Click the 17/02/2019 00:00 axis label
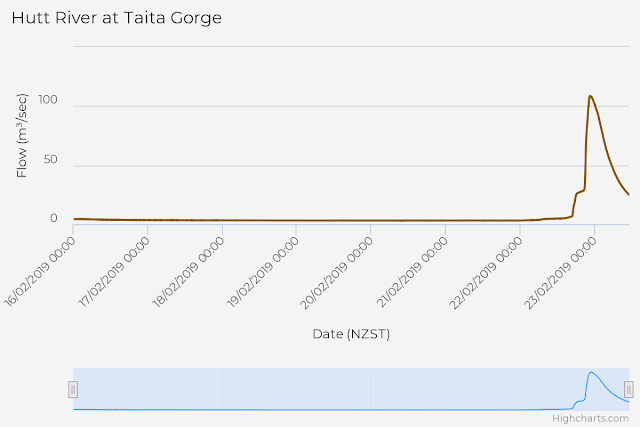The width and height of the screenshot is (640, 427). (x=114, y=271)
